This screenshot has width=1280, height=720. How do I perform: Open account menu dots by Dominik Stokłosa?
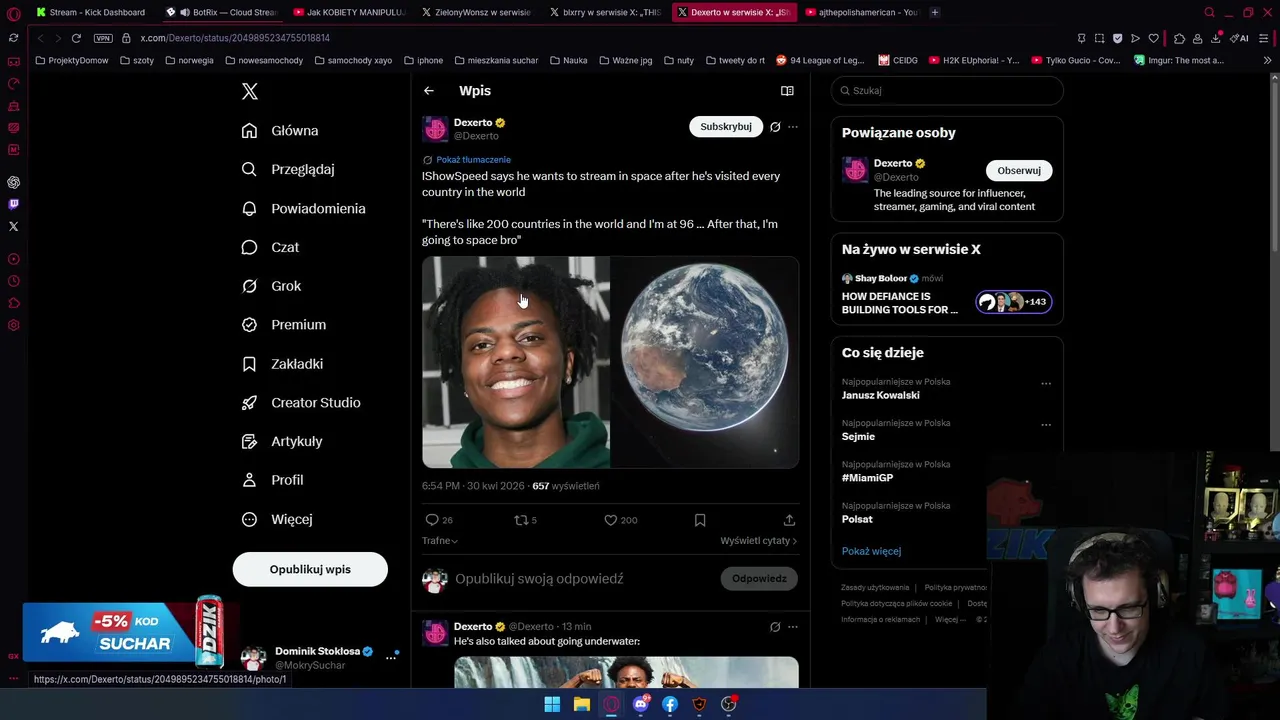tap(391, 658)
